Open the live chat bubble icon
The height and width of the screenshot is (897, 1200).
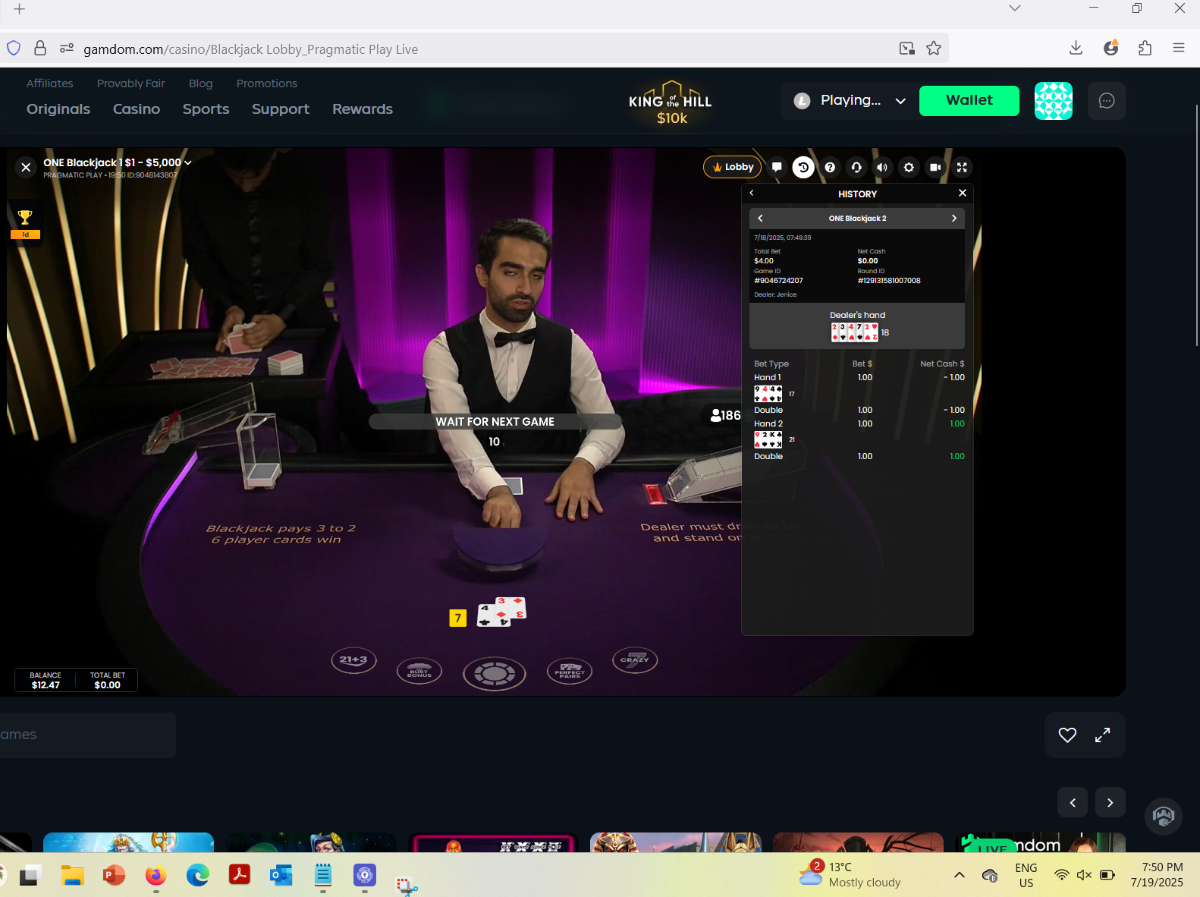(x=777, y=167)
